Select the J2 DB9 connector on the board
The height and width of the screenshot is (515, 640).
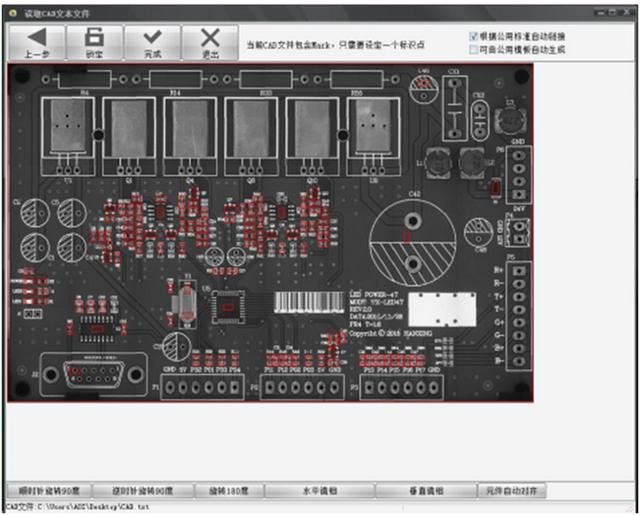[x=94, y=374]
